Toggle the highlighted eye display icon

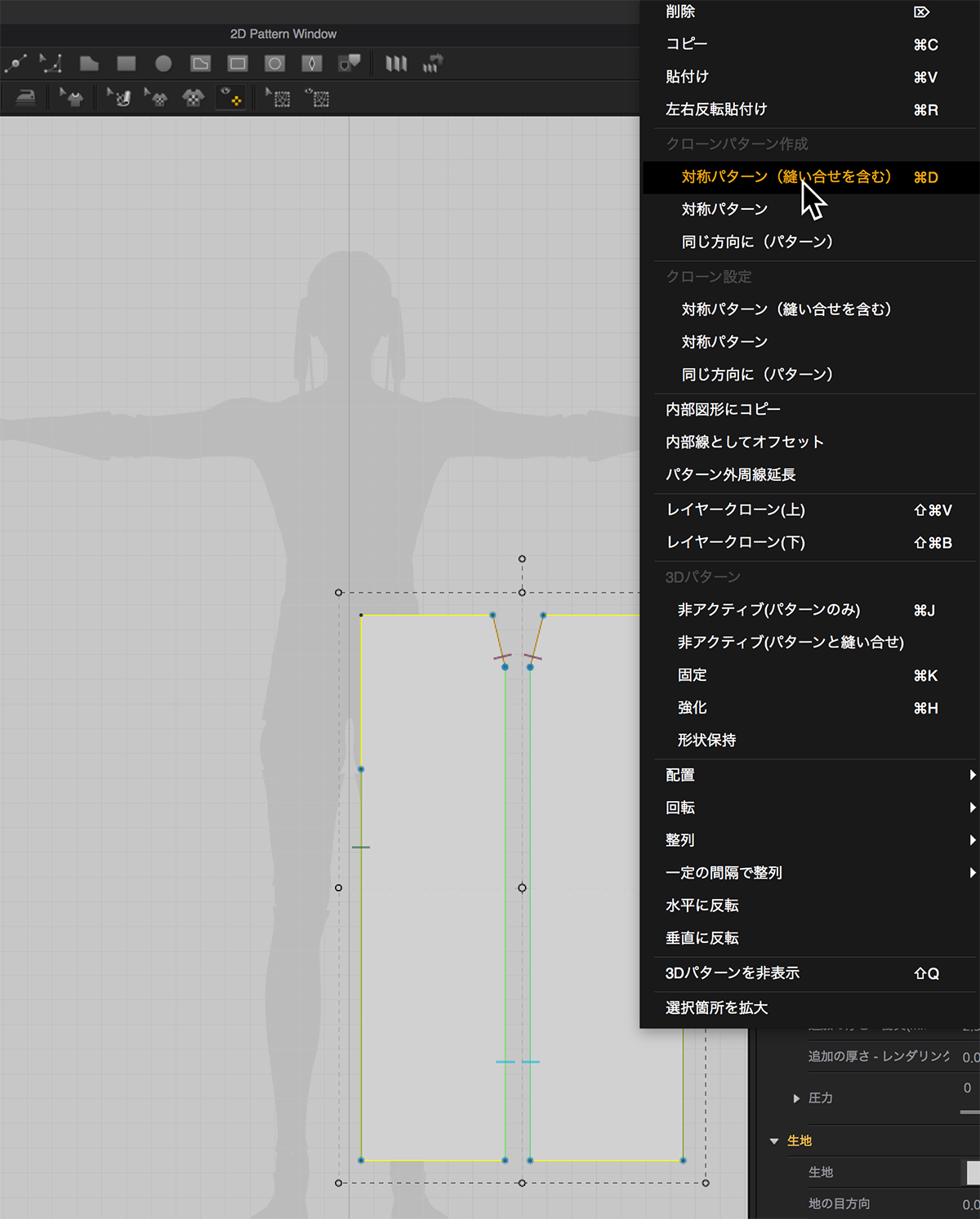231,98
